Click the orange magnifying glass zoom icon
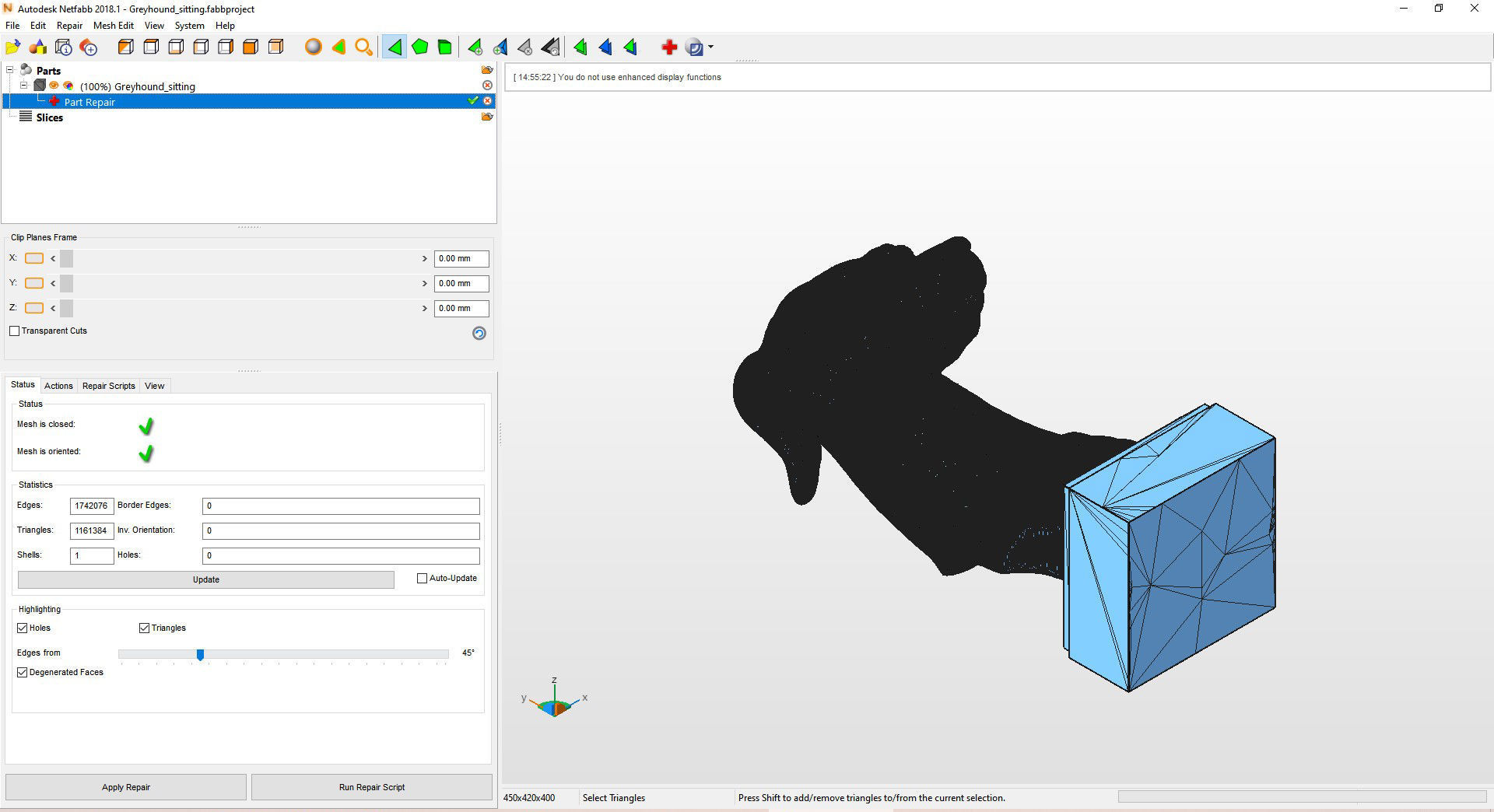Image resolution: width=1494 pixels, height=812 pixels. 363,47
